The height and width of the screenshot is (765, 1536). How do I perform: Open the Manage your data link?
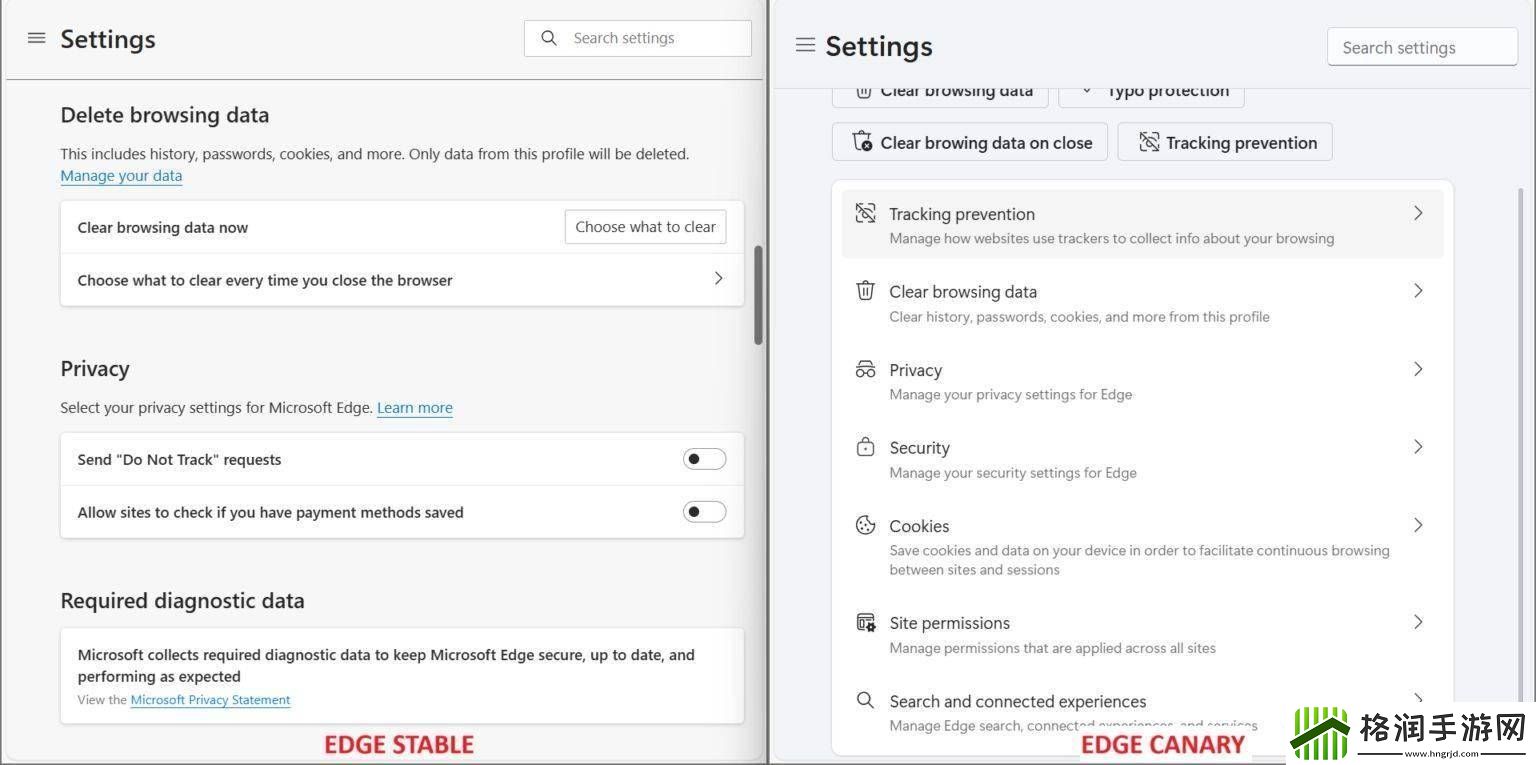[121, 176]
